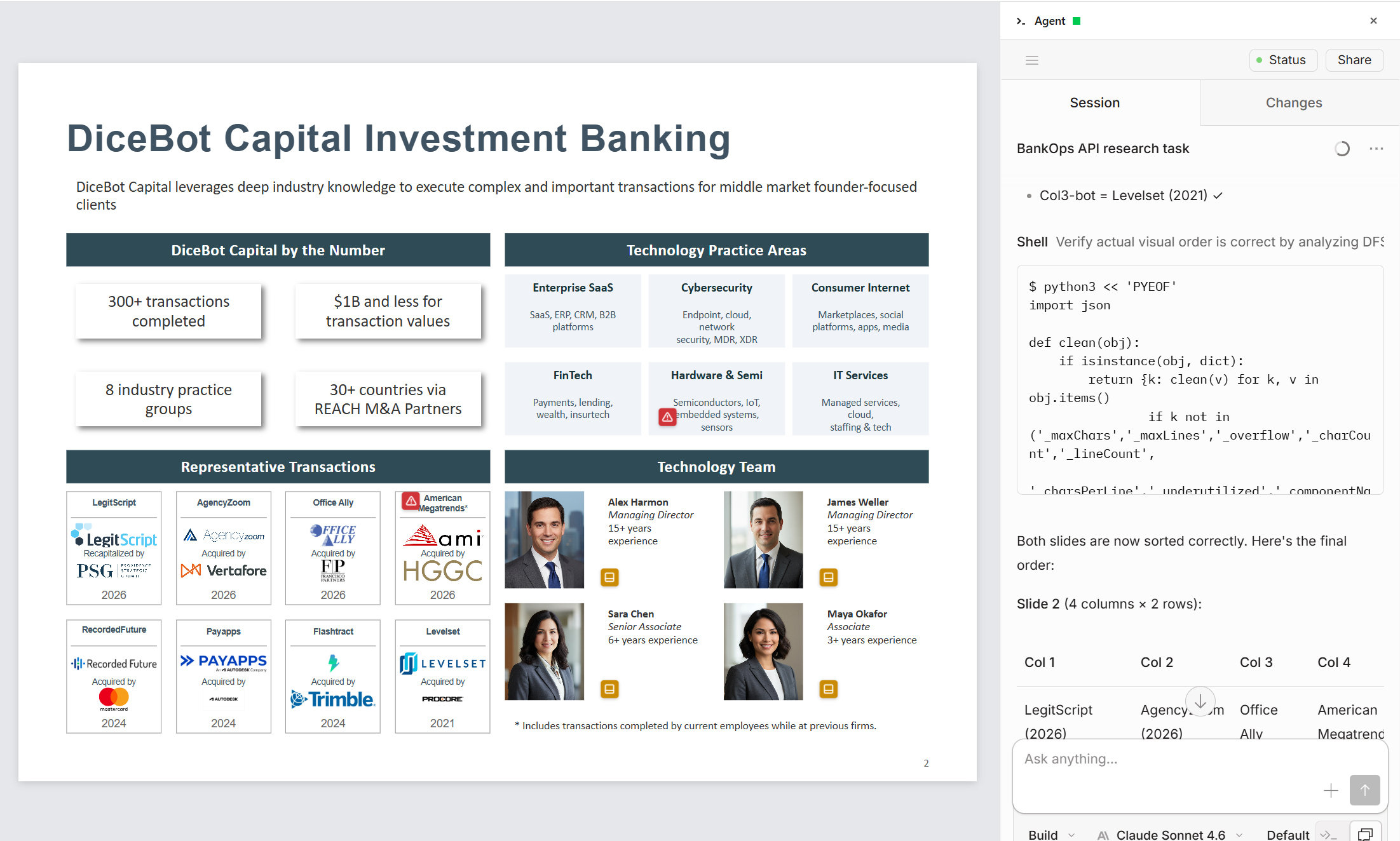1400x841 pixels.
Task: Open the Build mode dropdown
Action: [1052, 834]
